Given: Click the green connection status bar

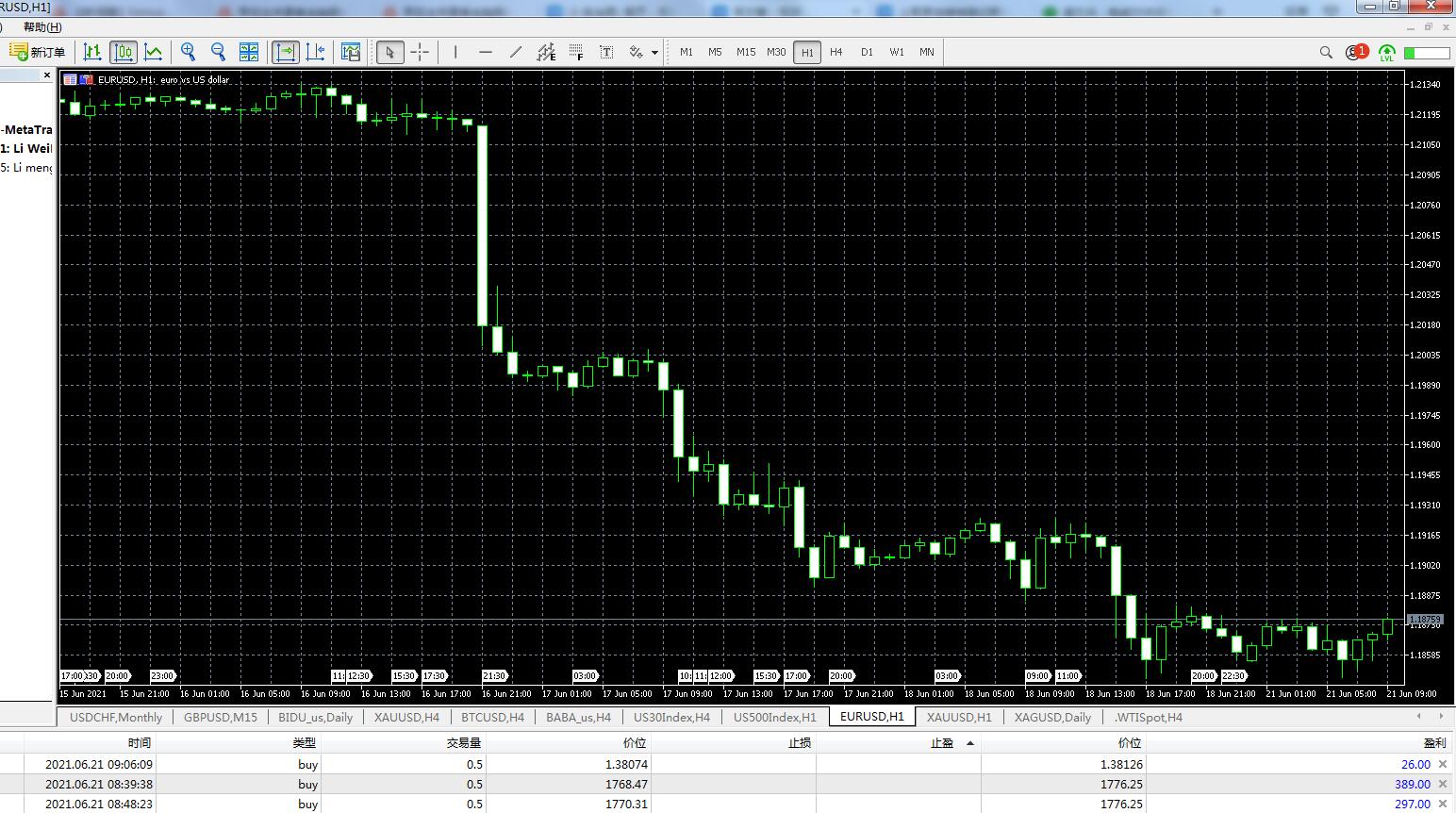Looking at the screenshot, I should (x=1427, y=53).
